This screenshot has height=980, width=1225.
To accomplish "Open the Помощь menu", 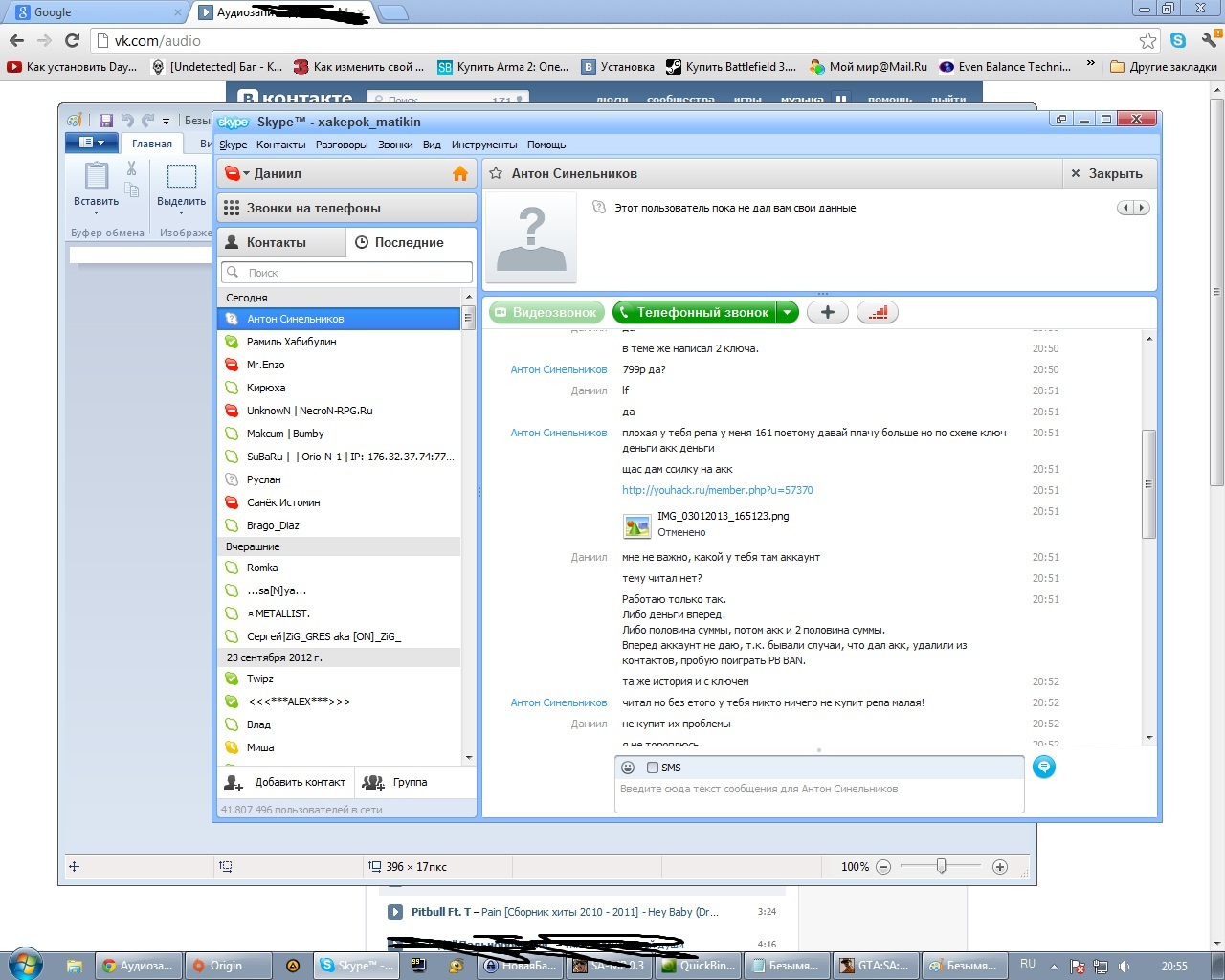I will (546, 145).
